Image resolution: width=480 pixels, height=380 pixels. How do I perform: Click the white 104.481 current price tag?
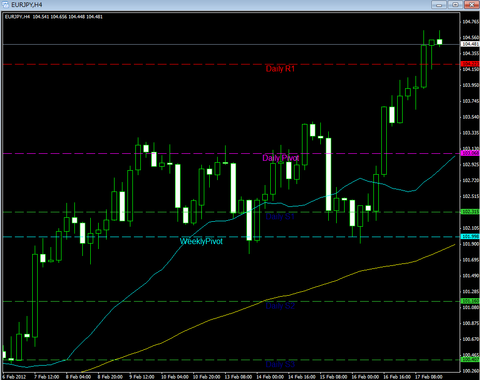point(470,44)
